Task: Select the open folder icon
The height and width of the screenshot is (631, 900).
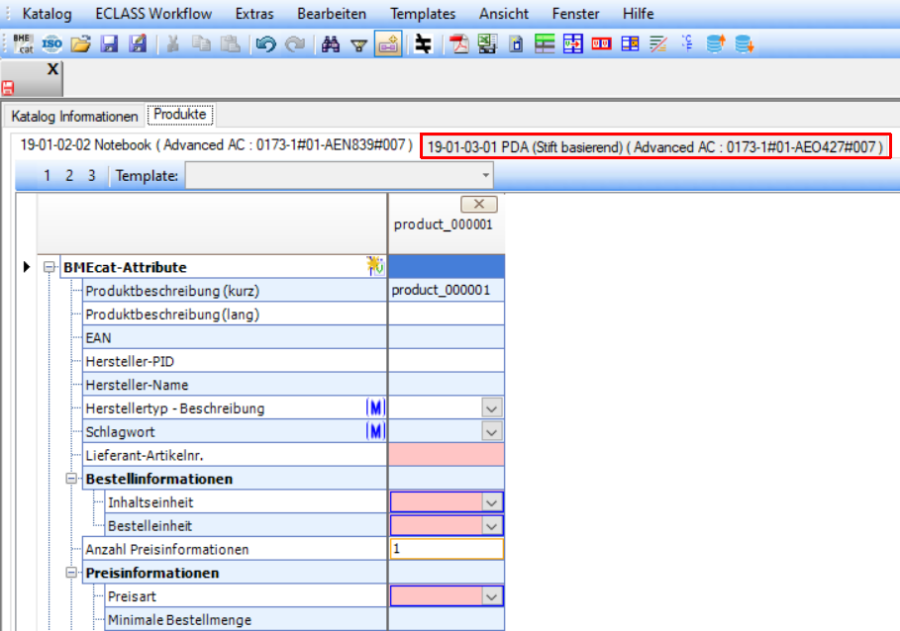Action: [80, 44]
